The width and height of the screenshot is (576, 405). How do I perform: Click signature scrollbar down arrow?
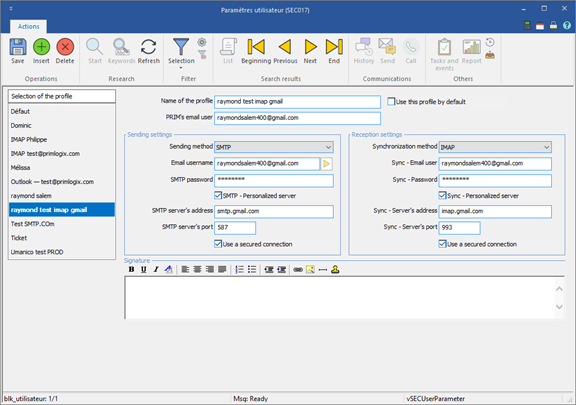[559, 307]
